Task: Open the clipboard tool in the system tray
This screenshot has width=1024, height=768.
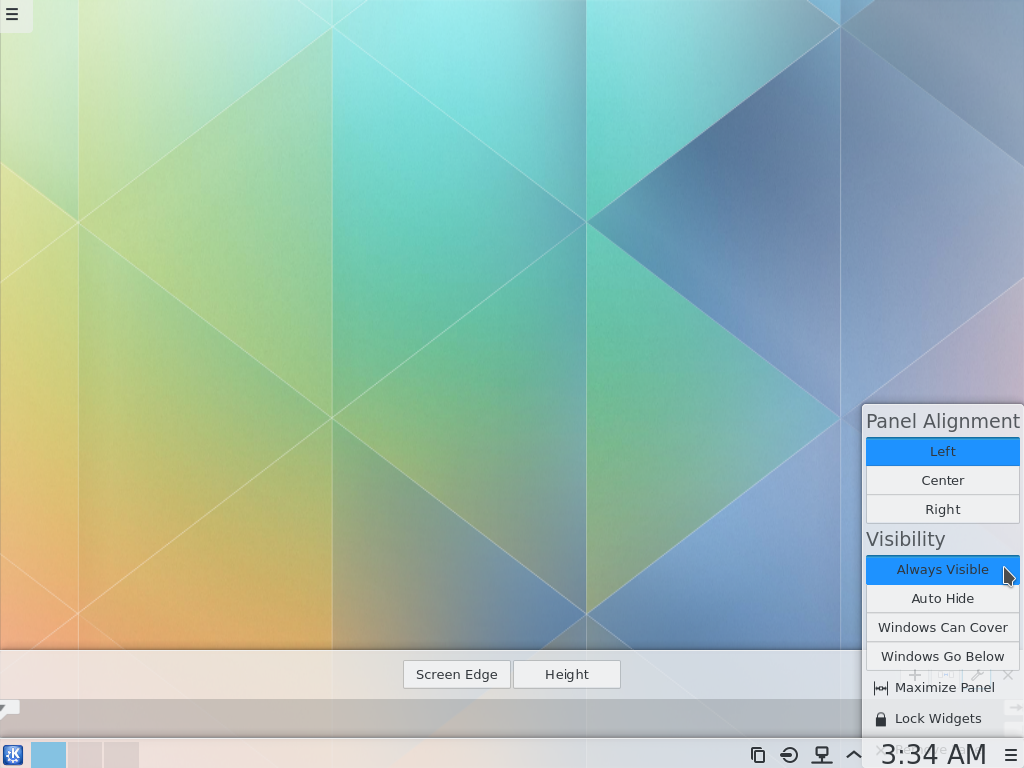Action: pyautogui.click(x=757, y=755)
